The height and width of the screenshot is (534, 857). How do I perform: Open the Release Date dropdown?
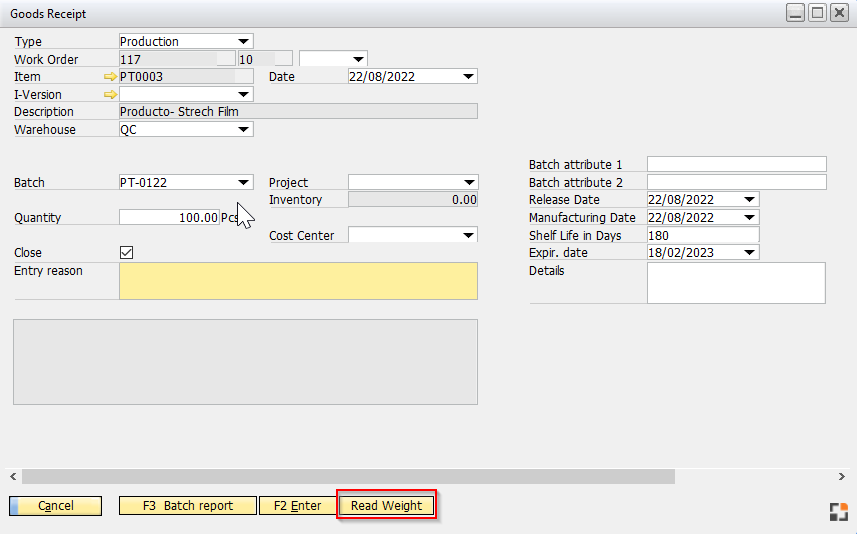point(750,200)
